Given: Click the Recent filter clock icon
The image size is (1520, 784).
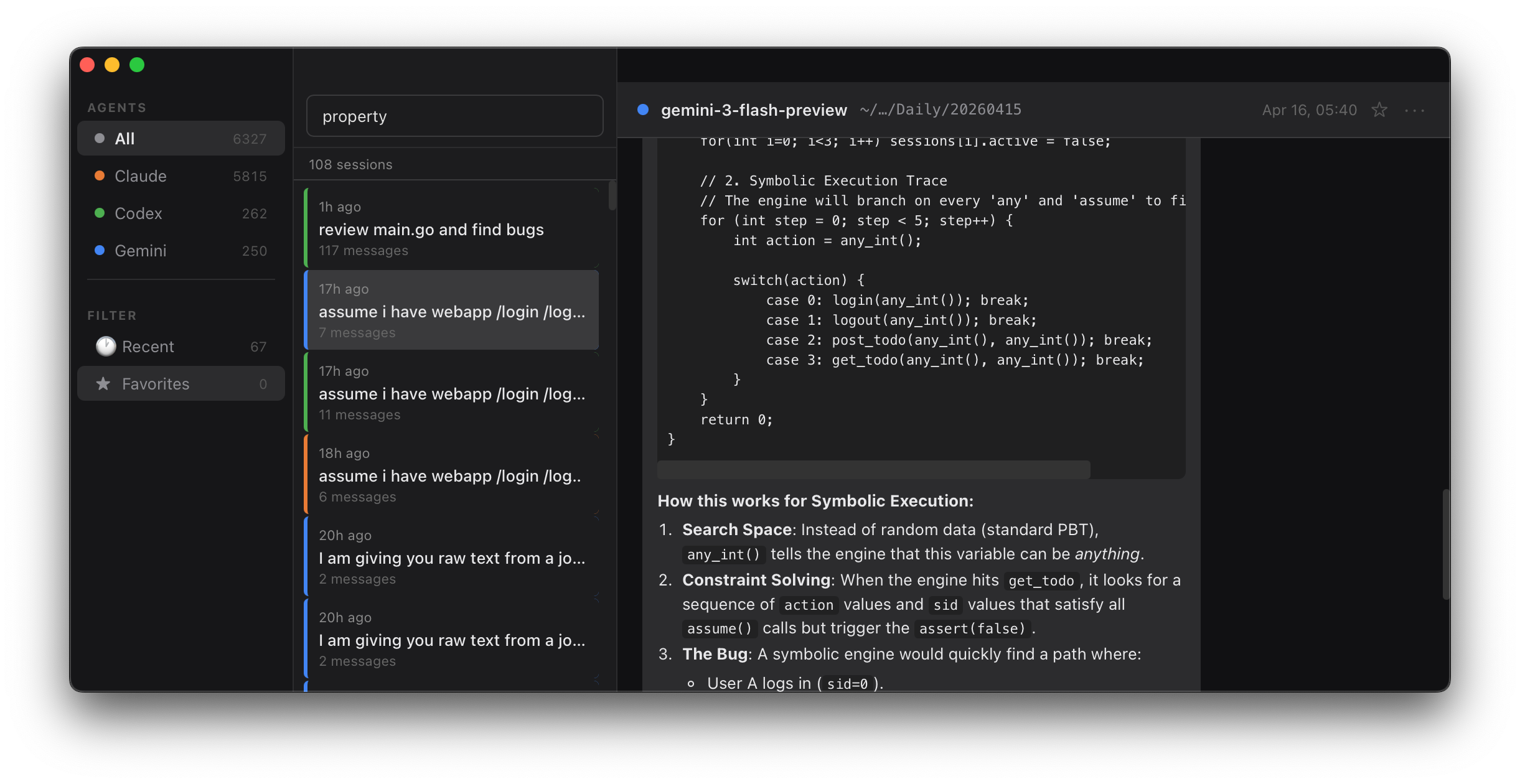Looking at the screenshot, I should tap(106, 346).
